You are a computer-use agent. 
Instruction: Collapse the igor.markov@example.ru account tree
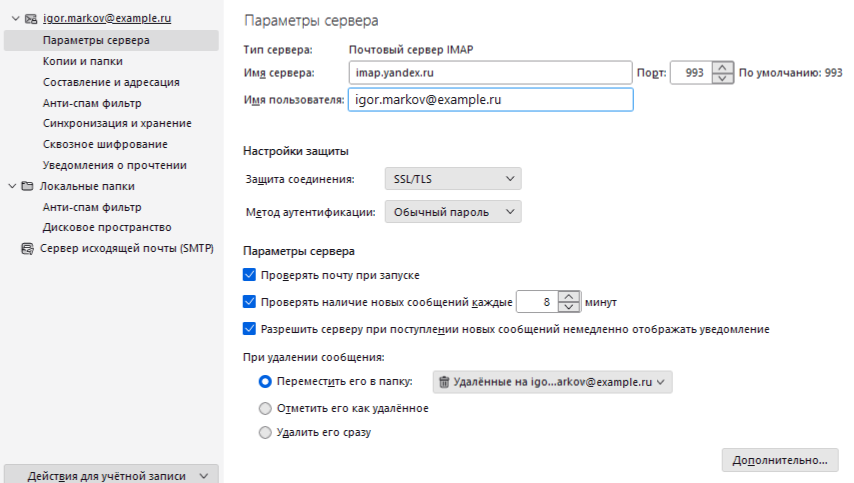(11, 20)
